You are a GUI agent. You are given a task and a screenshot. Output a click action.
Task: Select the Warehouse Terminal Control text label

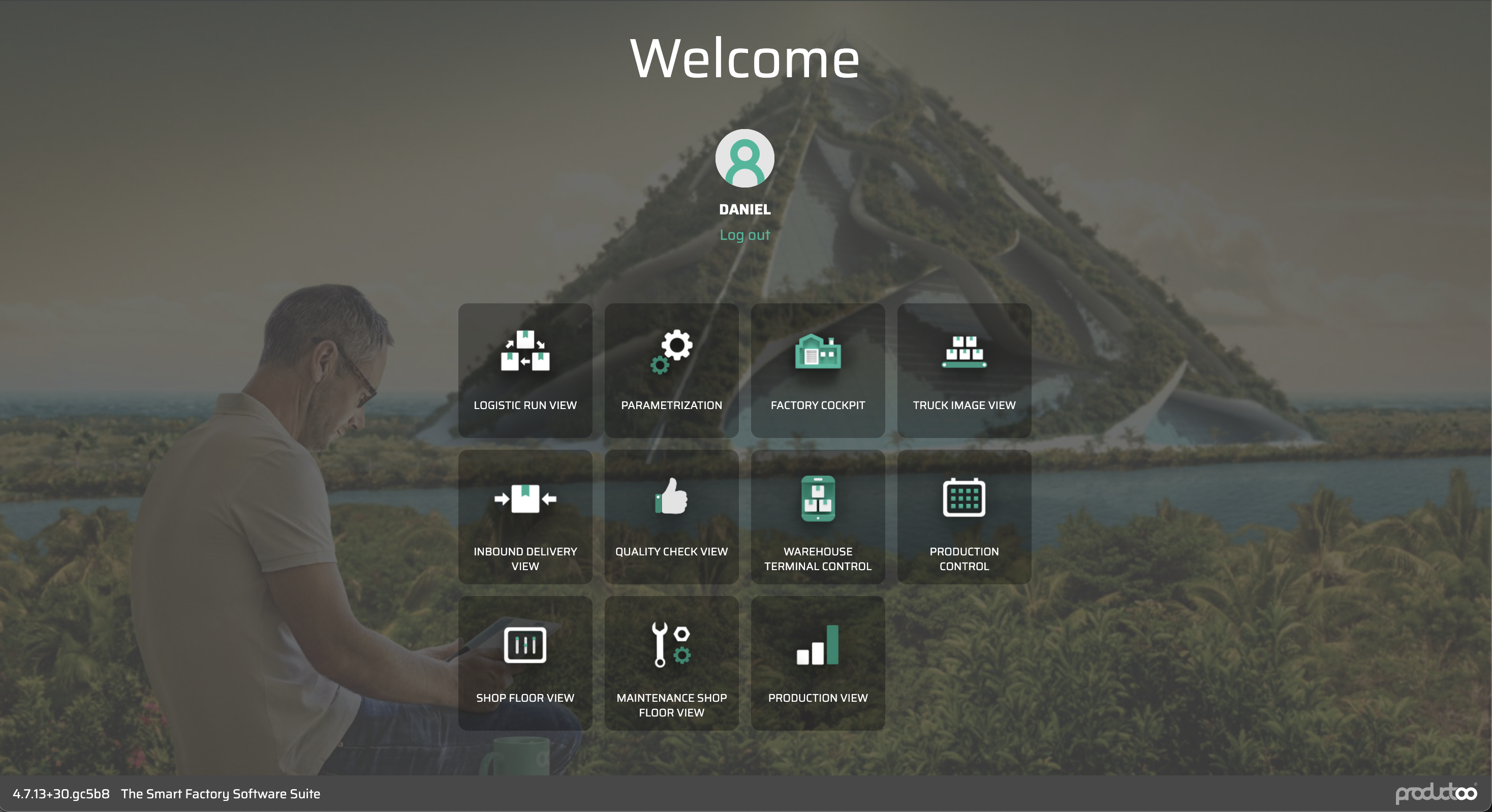click(817, 558)
